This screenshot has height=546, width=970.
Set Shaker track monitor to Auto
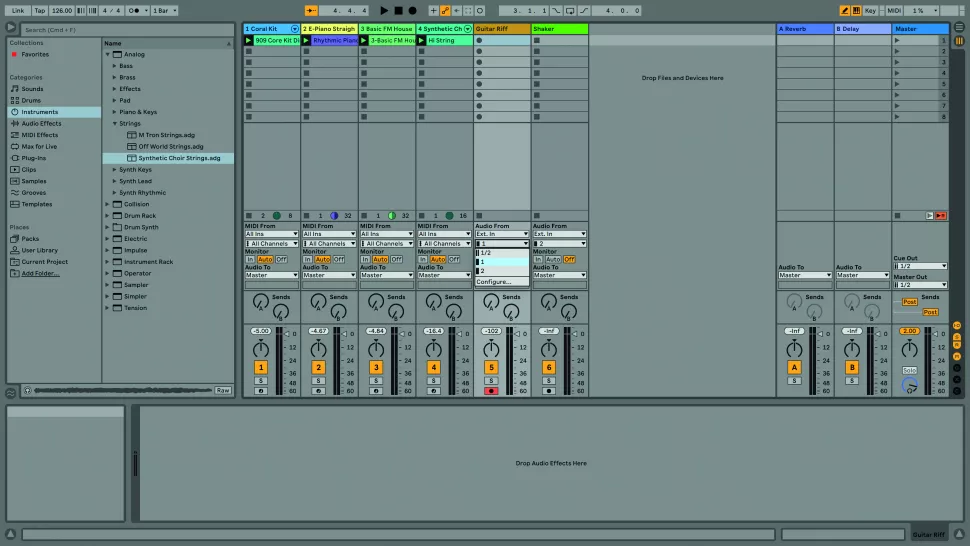tap(553, 259)
